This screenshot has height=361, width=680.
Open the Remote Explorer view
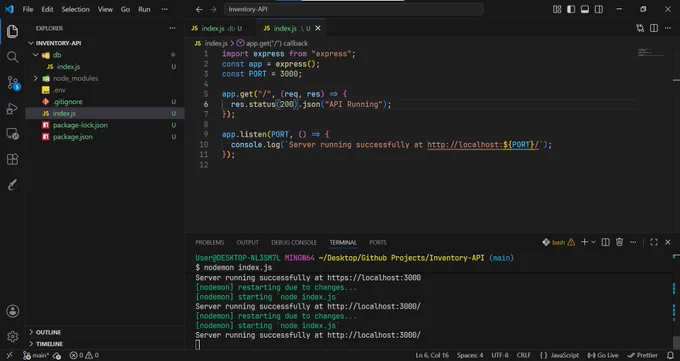[13, 134]
